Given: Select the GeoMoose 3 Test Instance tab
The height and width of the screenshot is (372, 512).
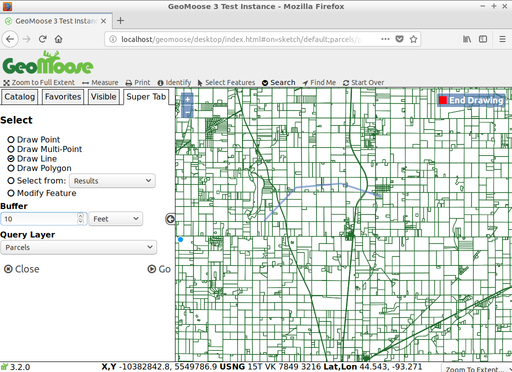Looking at the screenshot, I should point(56,21).
